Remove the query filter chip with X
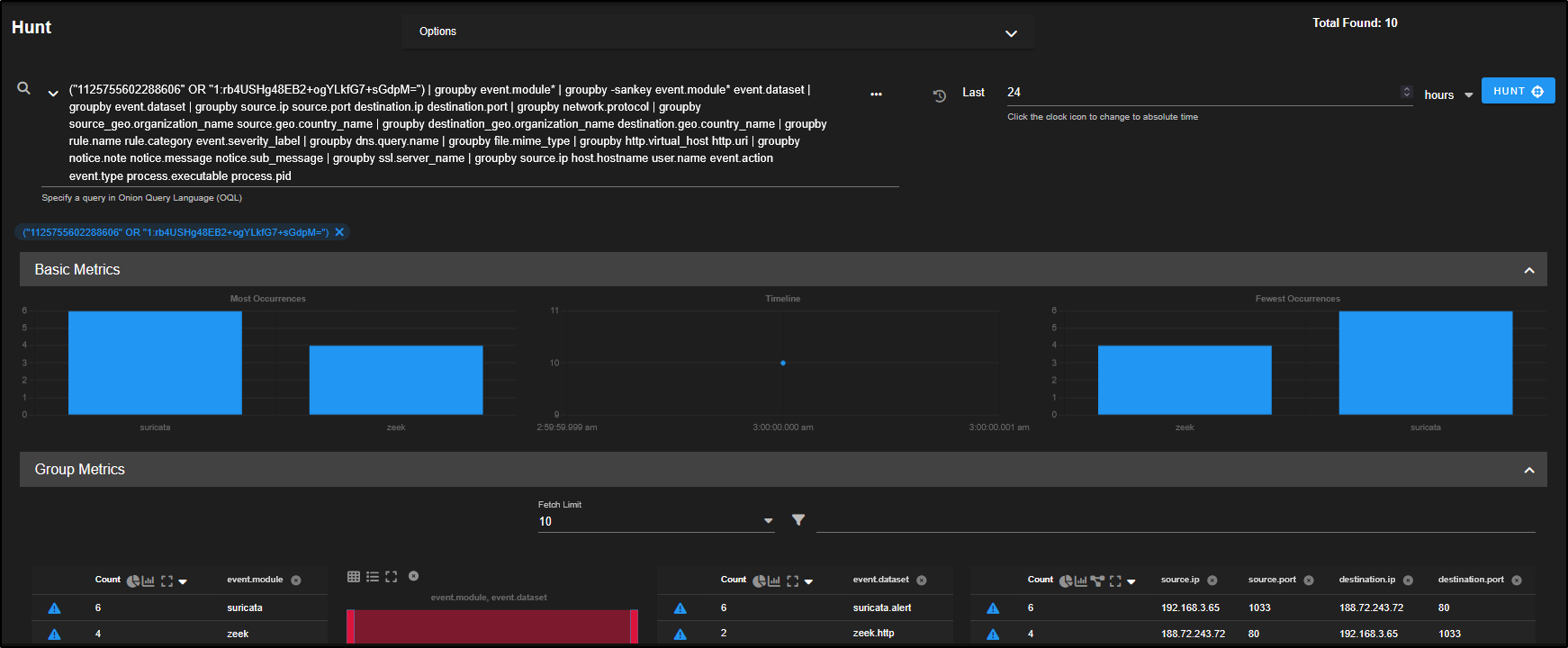This screenshot has width=1568, height=648. [x=339, y=232]
